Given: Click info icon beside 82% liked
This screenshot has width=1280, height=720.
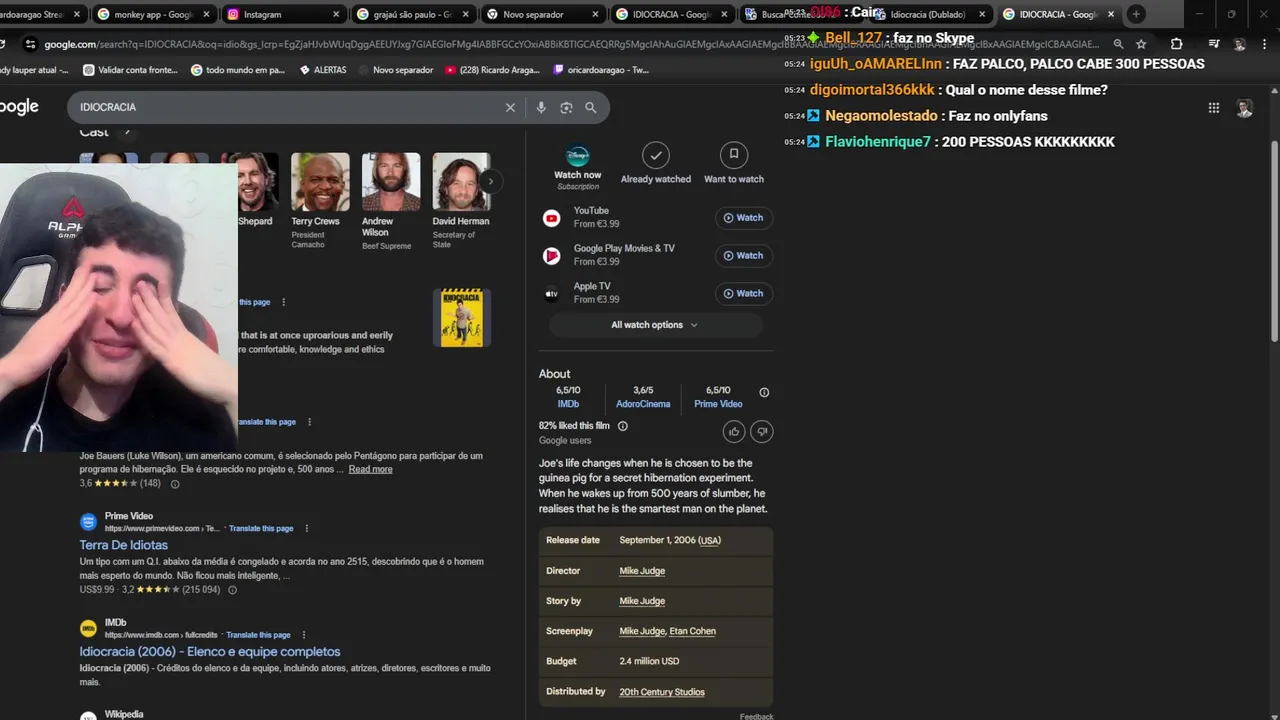Looking at the screenshot, I should click(x=623, y=426).
